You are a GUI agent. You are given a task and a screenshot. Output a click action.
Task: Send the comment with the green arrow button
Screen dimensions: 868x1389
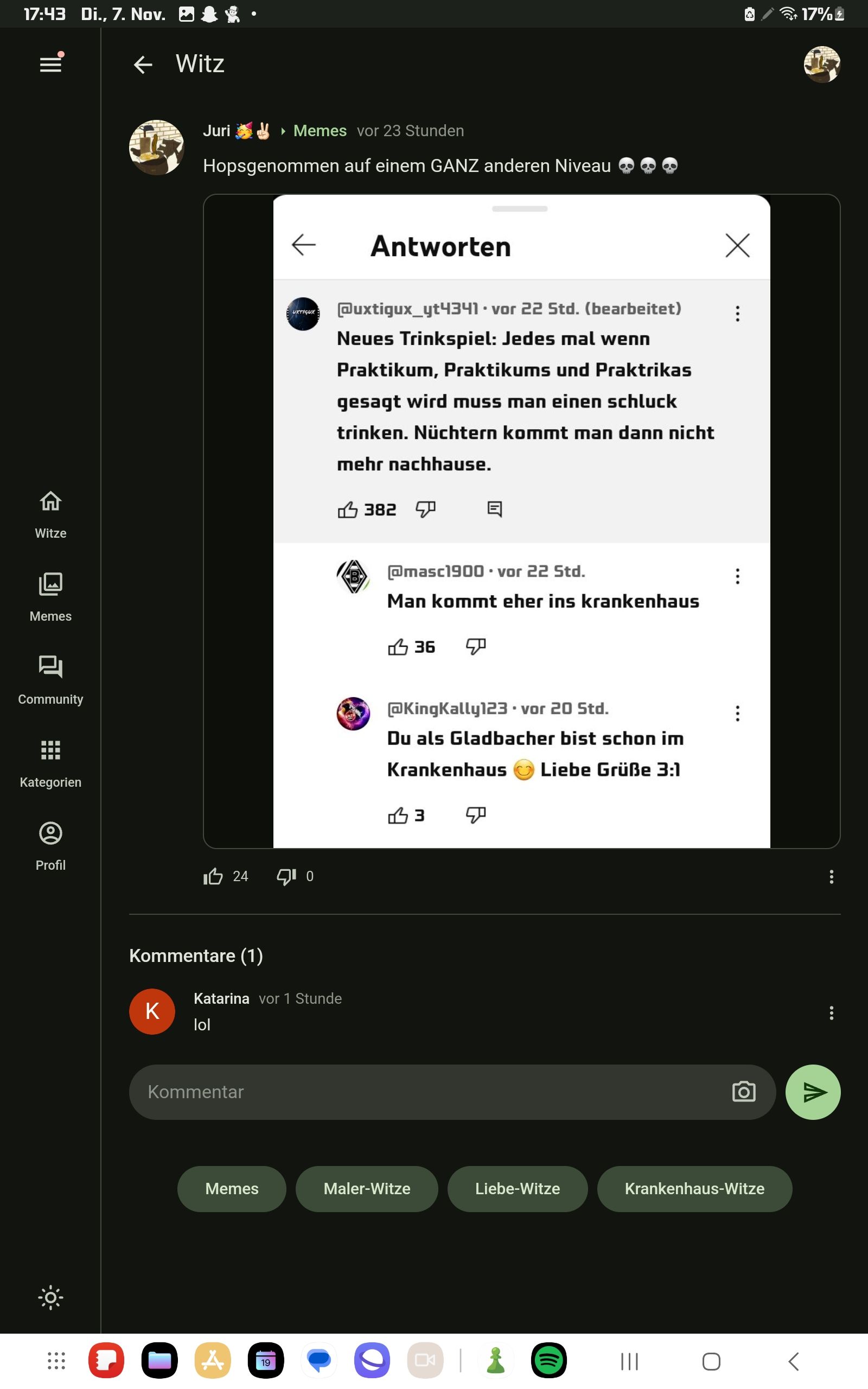[812, 1092]
